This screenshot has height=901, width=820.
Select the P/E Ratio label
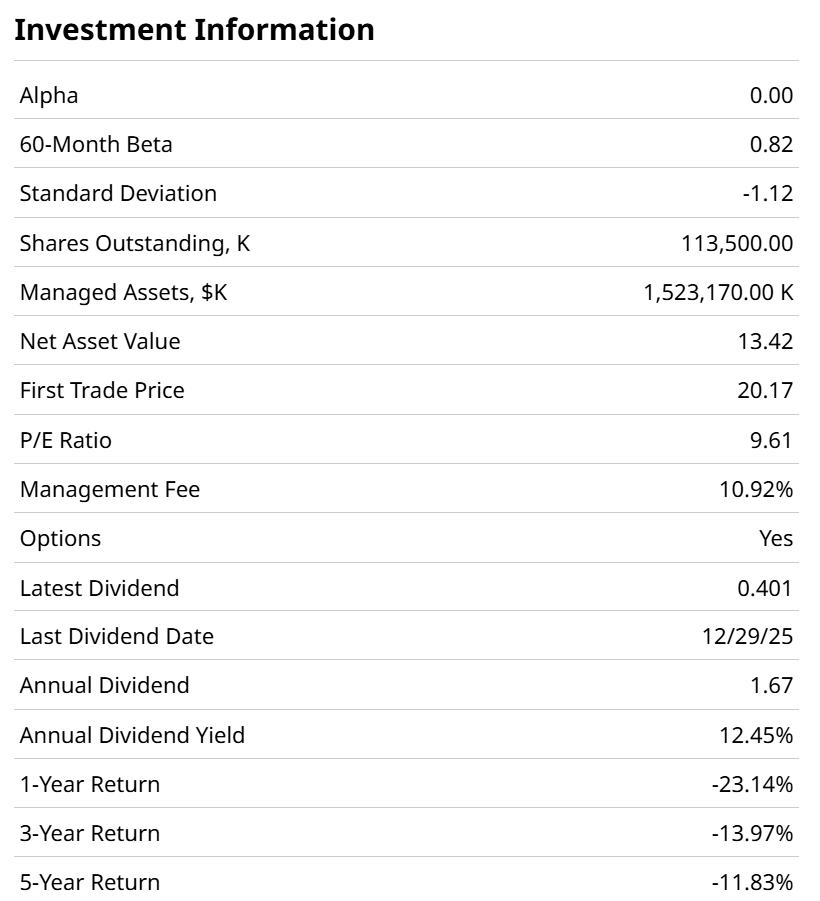[x=66, y=440]
